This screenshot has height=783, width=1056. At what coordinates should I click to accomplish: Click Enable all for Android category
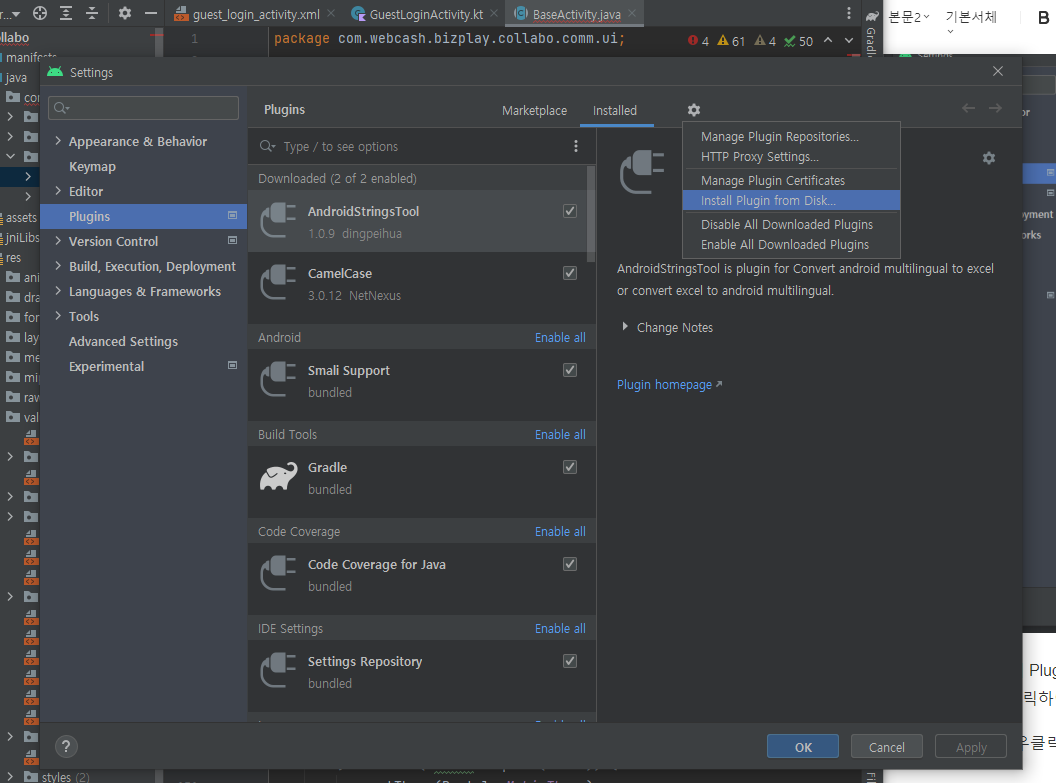[560, 337]
